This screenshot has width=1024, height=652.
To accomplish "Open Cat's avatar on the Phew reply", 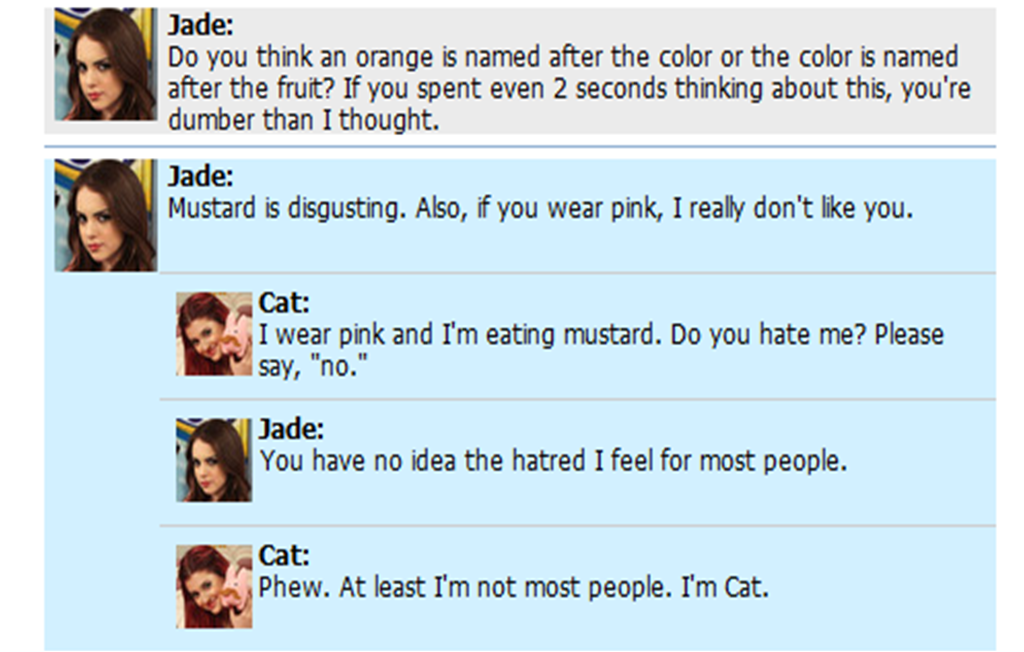I will [214, 587].
